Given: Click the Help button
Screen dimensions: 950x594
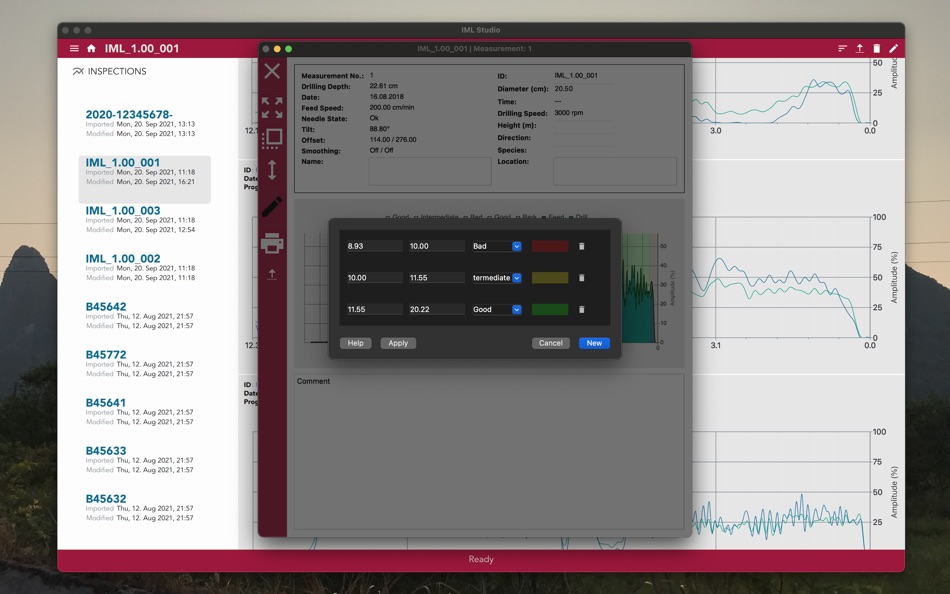Looking at the screenshot, I should tap(356, 343).
